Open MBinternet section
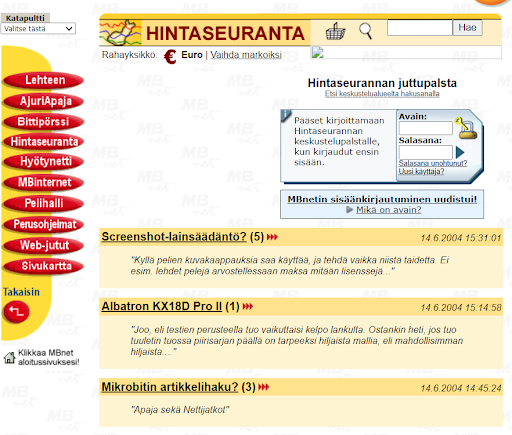This screenshot has height=435, width=512. pos(43,182)
